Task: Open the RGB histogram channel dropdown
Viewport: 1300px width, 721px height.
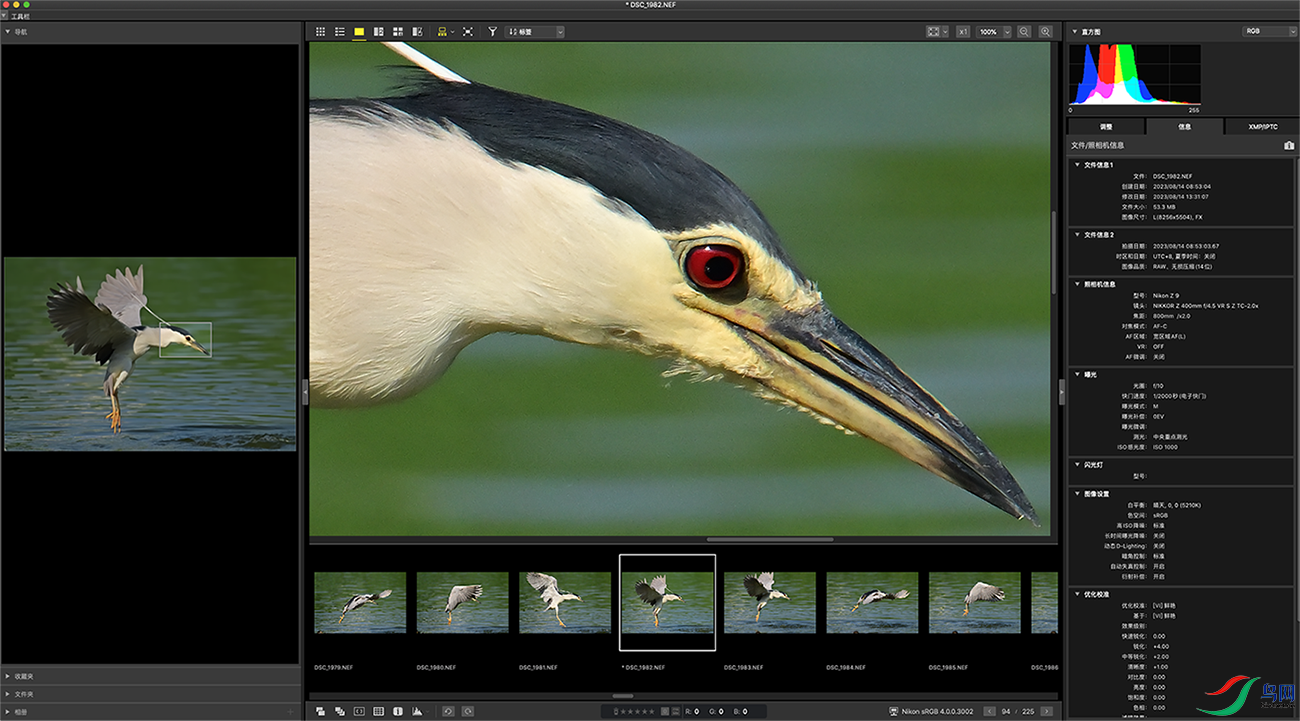Action: click(1268, 31)
